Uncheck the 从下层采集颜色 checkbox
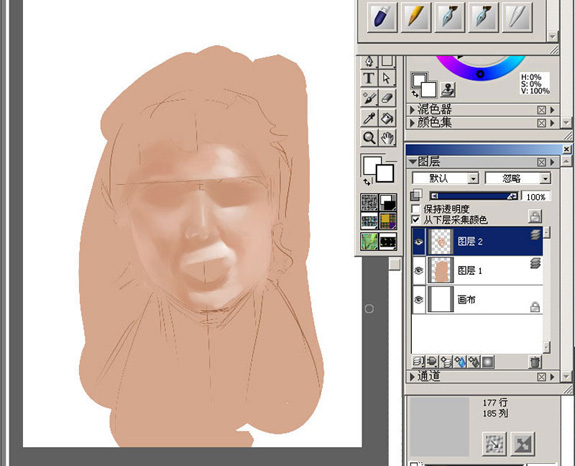575x466 pixels. (415, 220)
